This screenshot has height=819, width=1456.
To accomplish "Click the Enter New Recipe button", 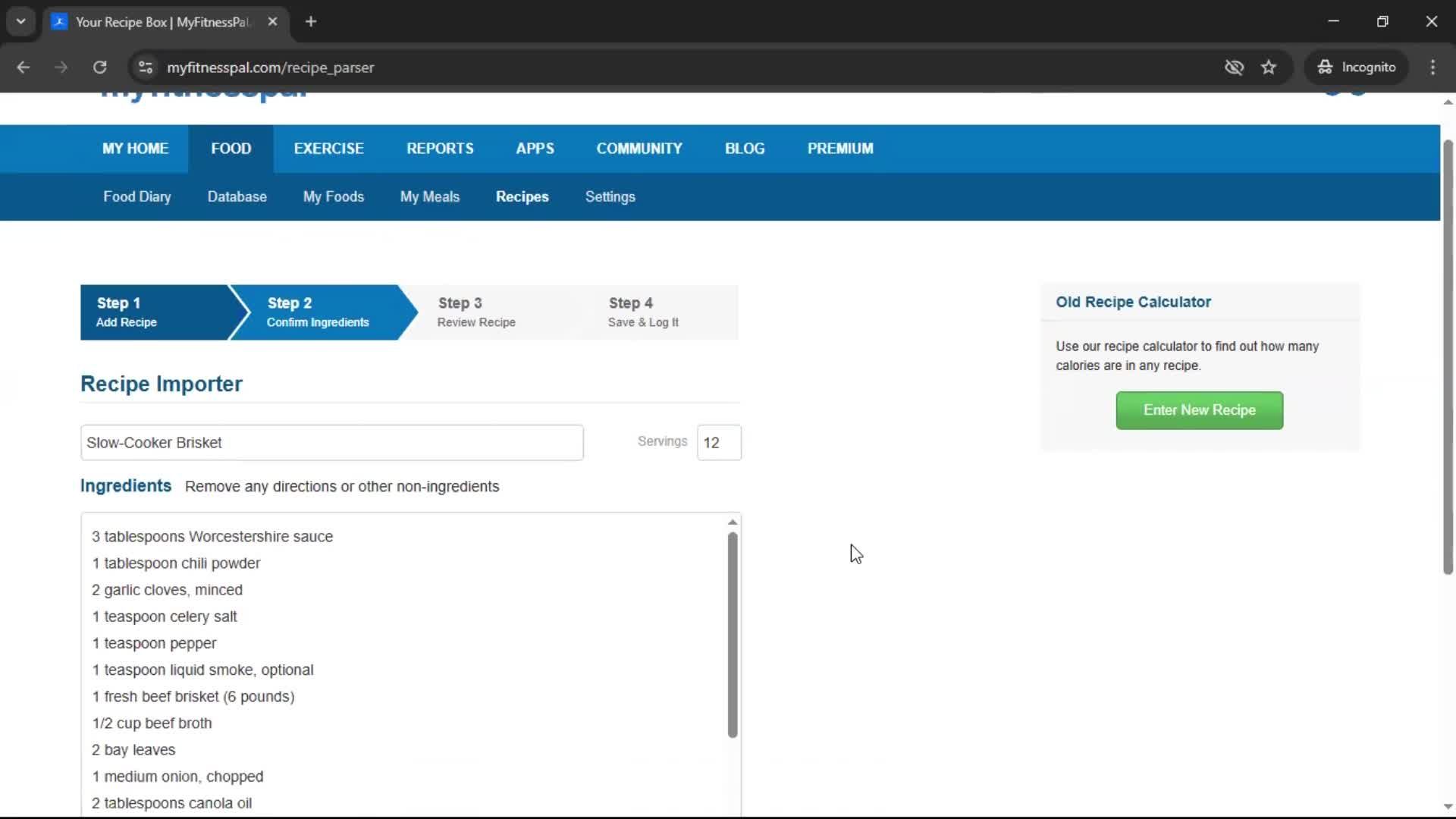I will pyautogui.click(x=1200, y=410).
